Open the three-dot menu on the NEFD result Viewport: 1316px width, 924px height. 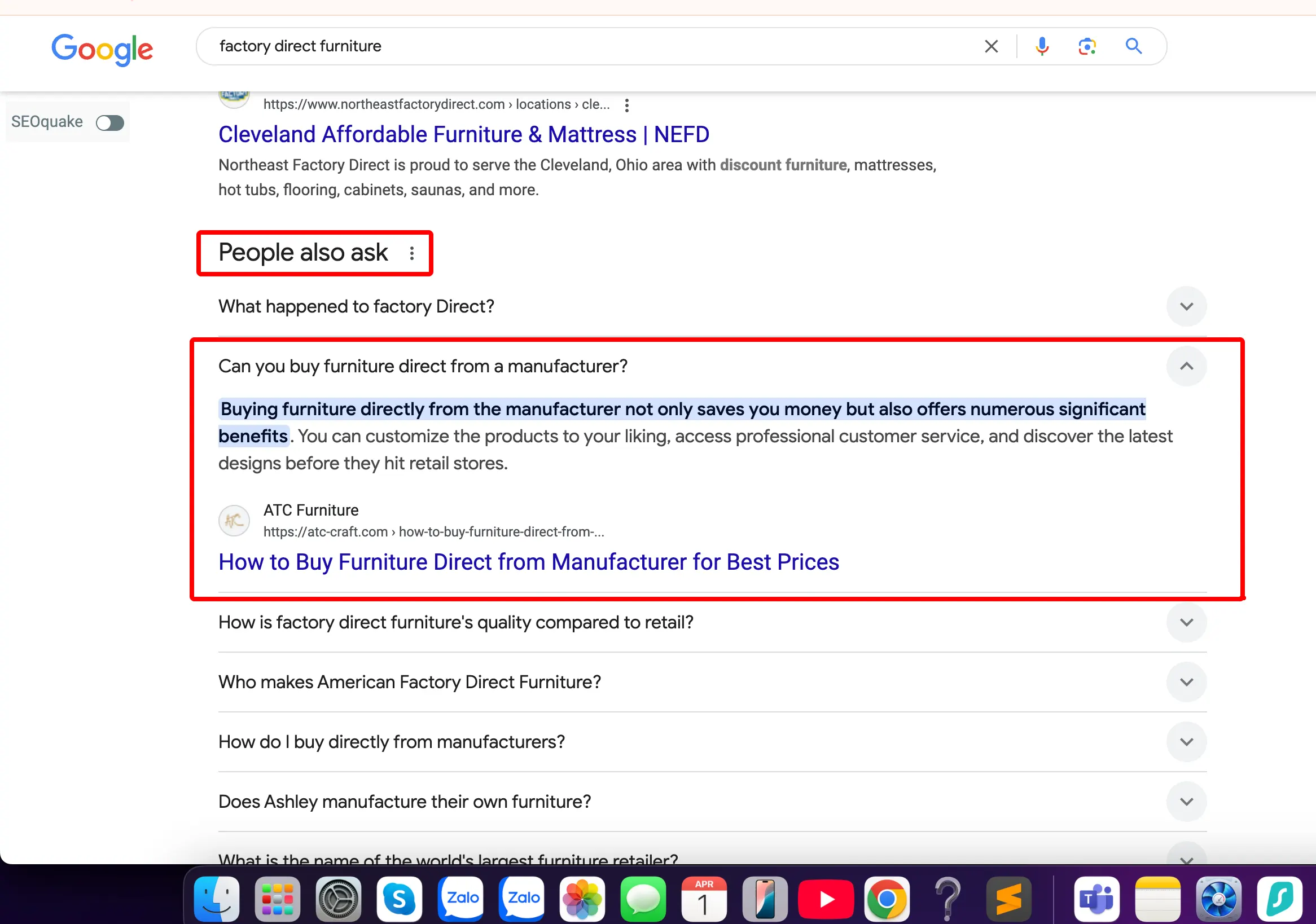pyautogui.click(x=627, y=105)
